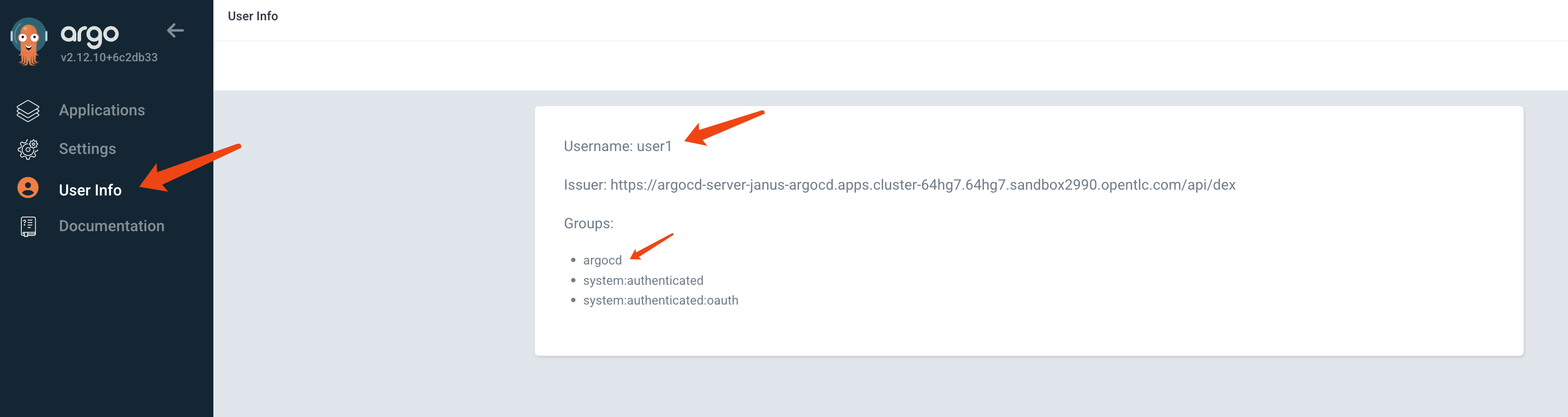The height and width of the screenshot is (417, 1568).
Task: Select the argocd group list entry
Action: pyautogui.click(x=602, y=261)
